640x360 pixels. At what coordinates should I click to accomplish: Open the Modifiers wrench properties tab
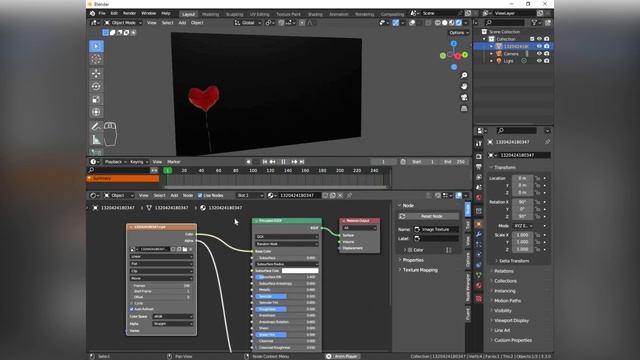point(479,234)
